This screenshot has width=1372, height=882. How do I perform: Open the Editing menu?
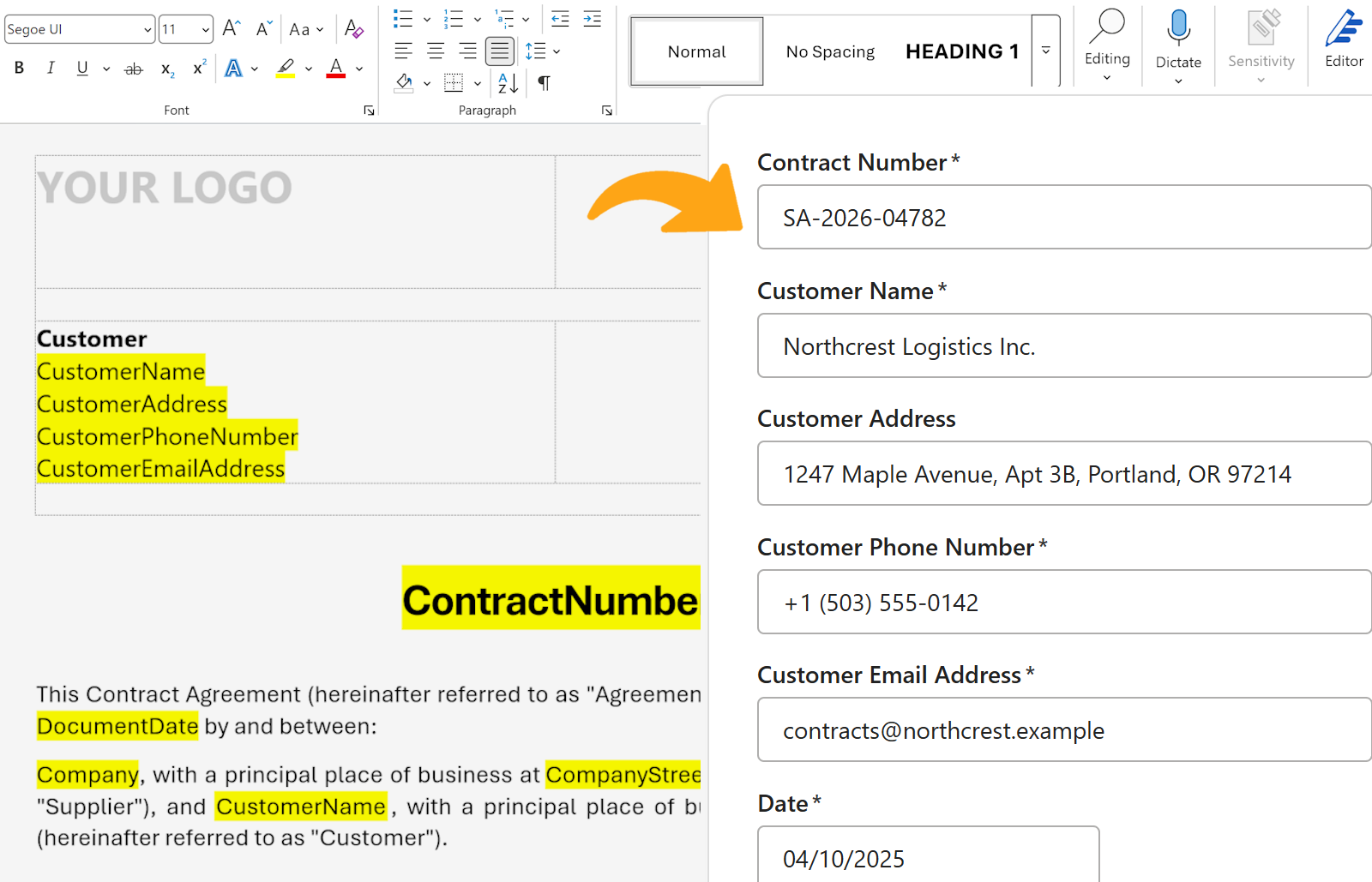click(x=1107, y=45)
